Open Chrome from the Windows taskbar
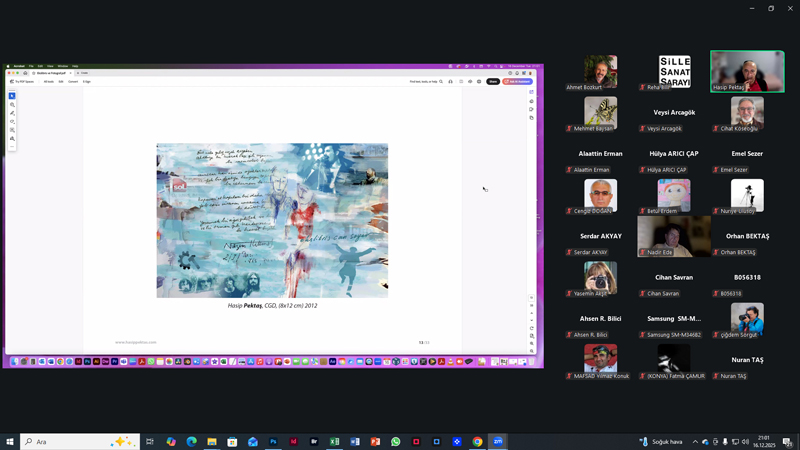 [x=478, y=441]
